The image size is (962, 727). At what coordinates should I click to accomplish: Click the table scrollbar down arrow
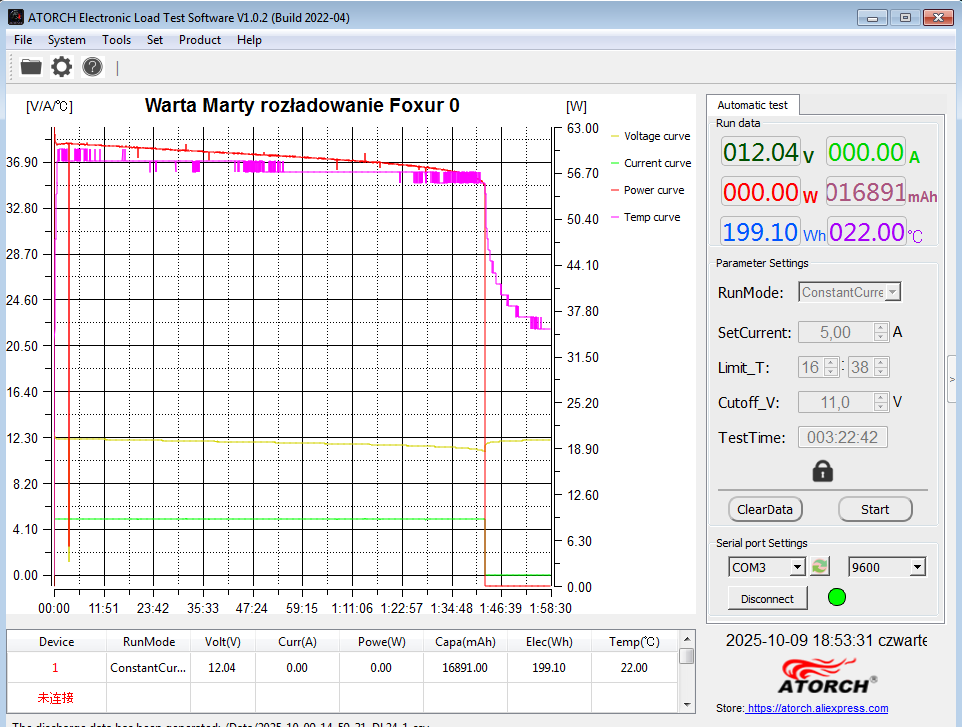[687, 704]
